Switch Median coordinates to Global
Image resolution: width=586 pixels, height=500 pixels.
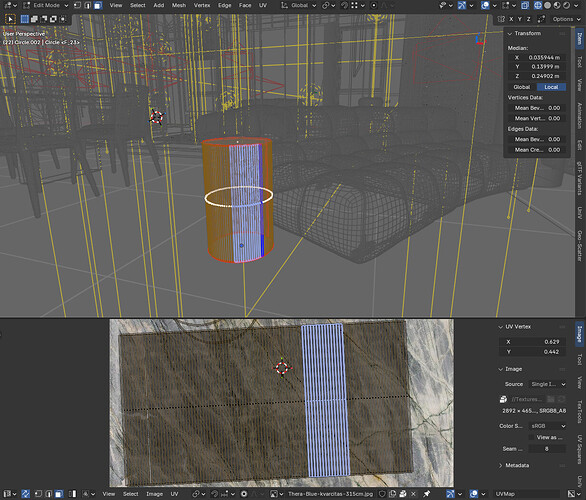521,87
